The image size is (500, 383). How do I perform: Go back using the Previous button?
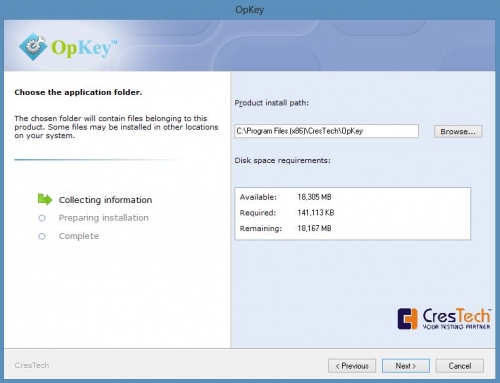click(352, 366)
